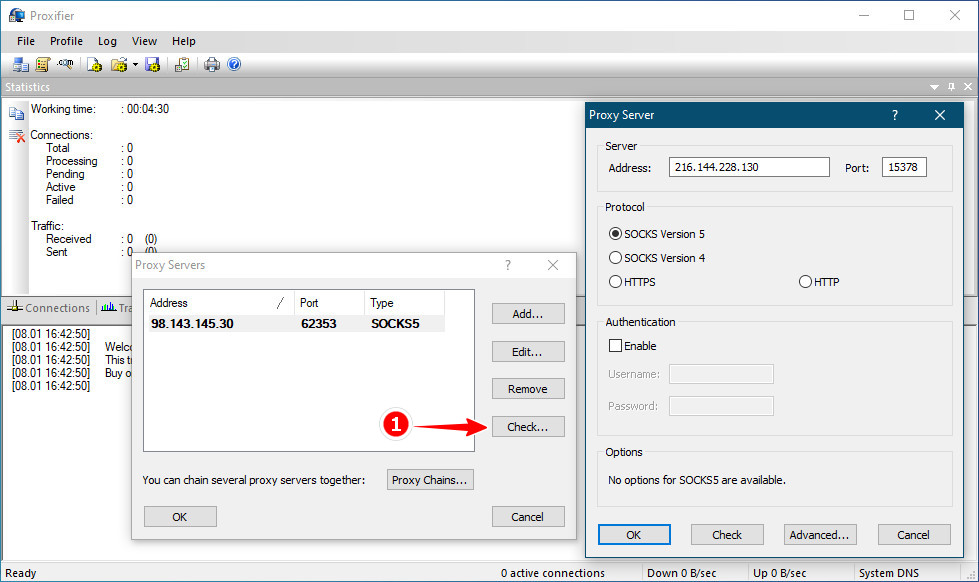This screenshot has height=582, width=979.
Task: Close the Proxy Server dialog
Action: (940, 115)
